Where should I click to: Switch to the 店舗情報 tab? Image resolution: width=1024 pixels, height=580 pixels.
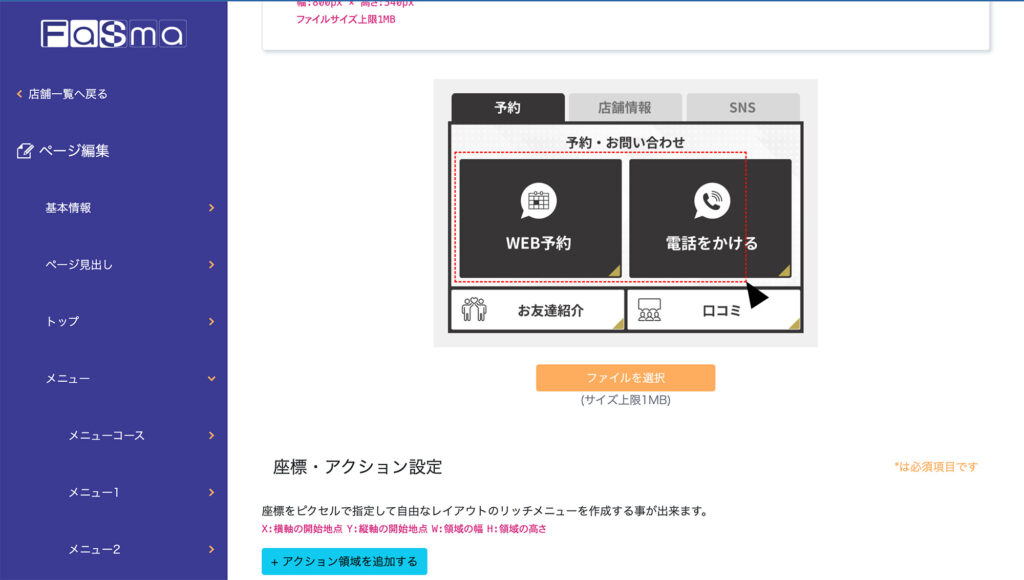pos(625,108)
